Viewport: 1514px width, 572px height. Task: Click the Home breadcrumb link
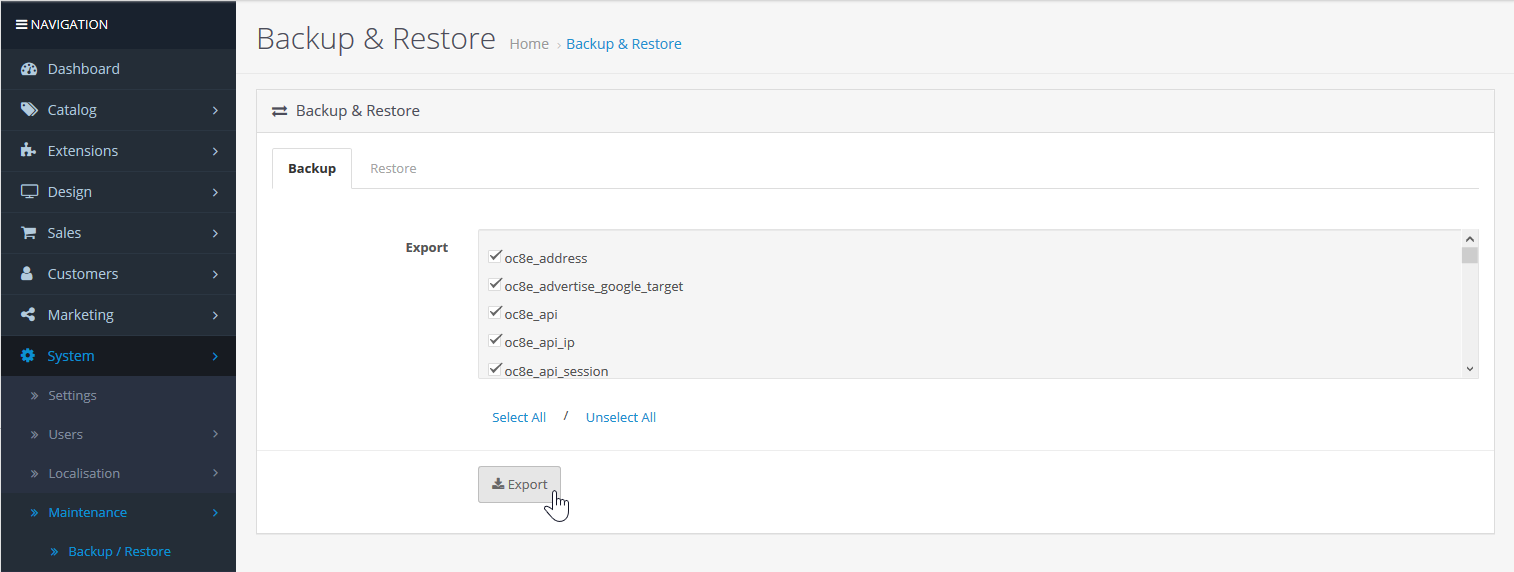pyautogui.click(x=529, y=44)
